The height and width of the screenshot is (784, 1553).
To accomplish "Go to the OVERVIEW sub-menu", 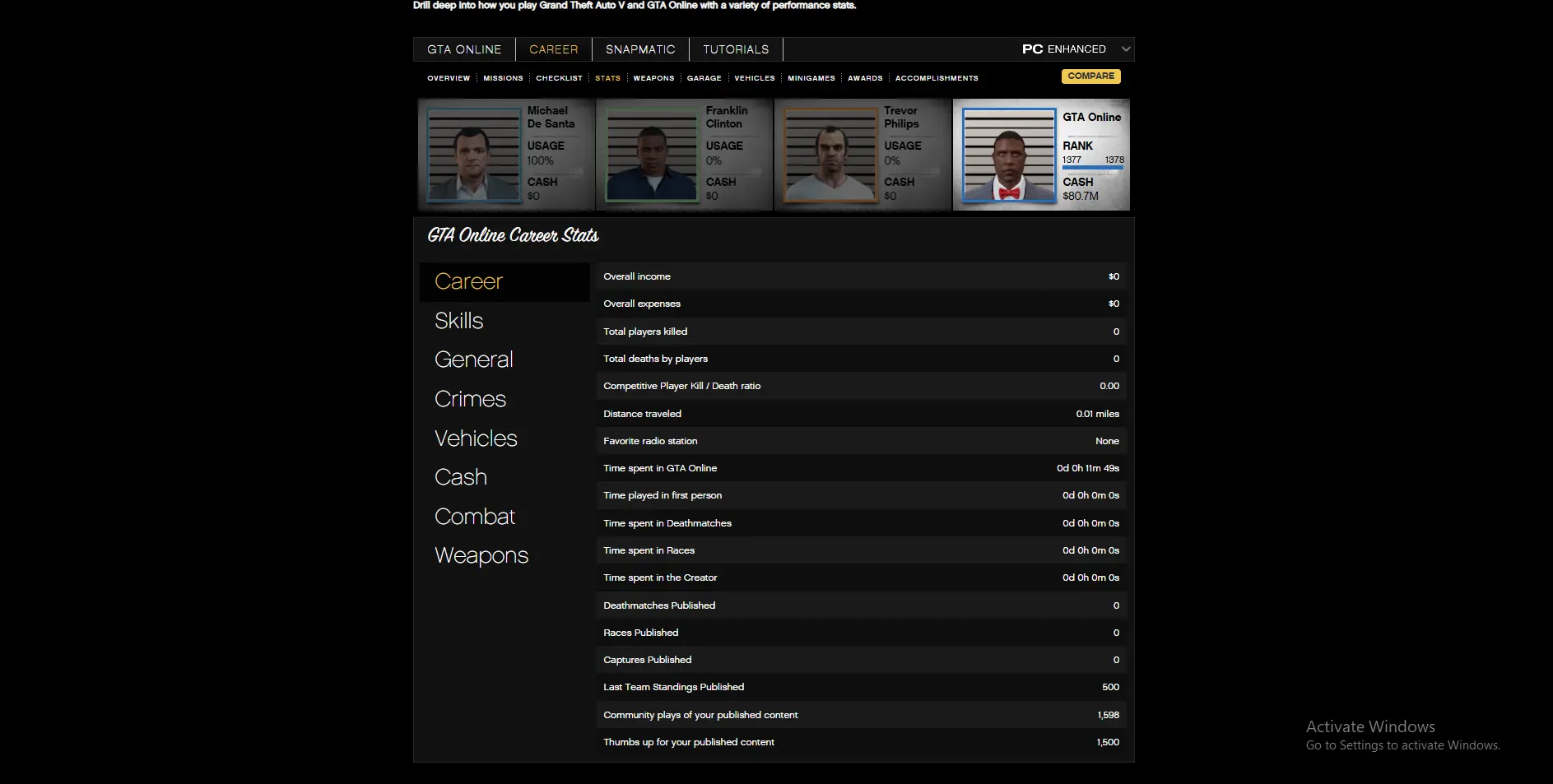I will coord(449,78).
